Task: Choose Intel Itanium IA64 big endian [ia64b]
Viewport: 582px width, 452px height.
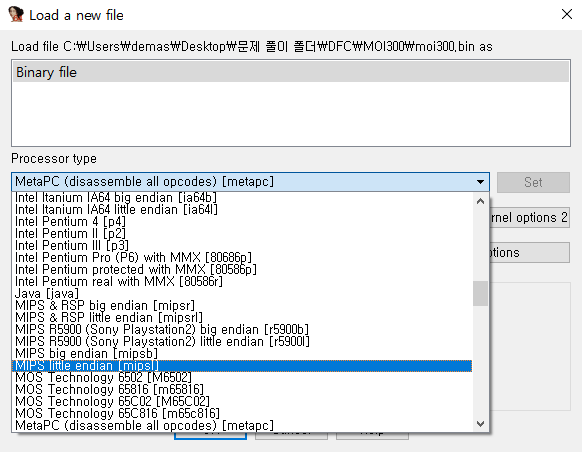Action: 243,198
